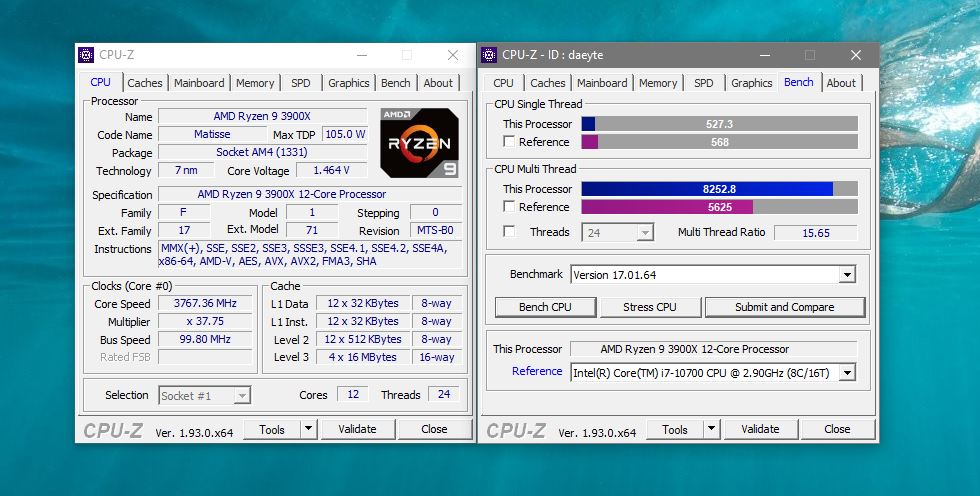This screenshot has width=980, height=496.
Task: Open the Benchmark version dropdown
Action: [847, 275]
